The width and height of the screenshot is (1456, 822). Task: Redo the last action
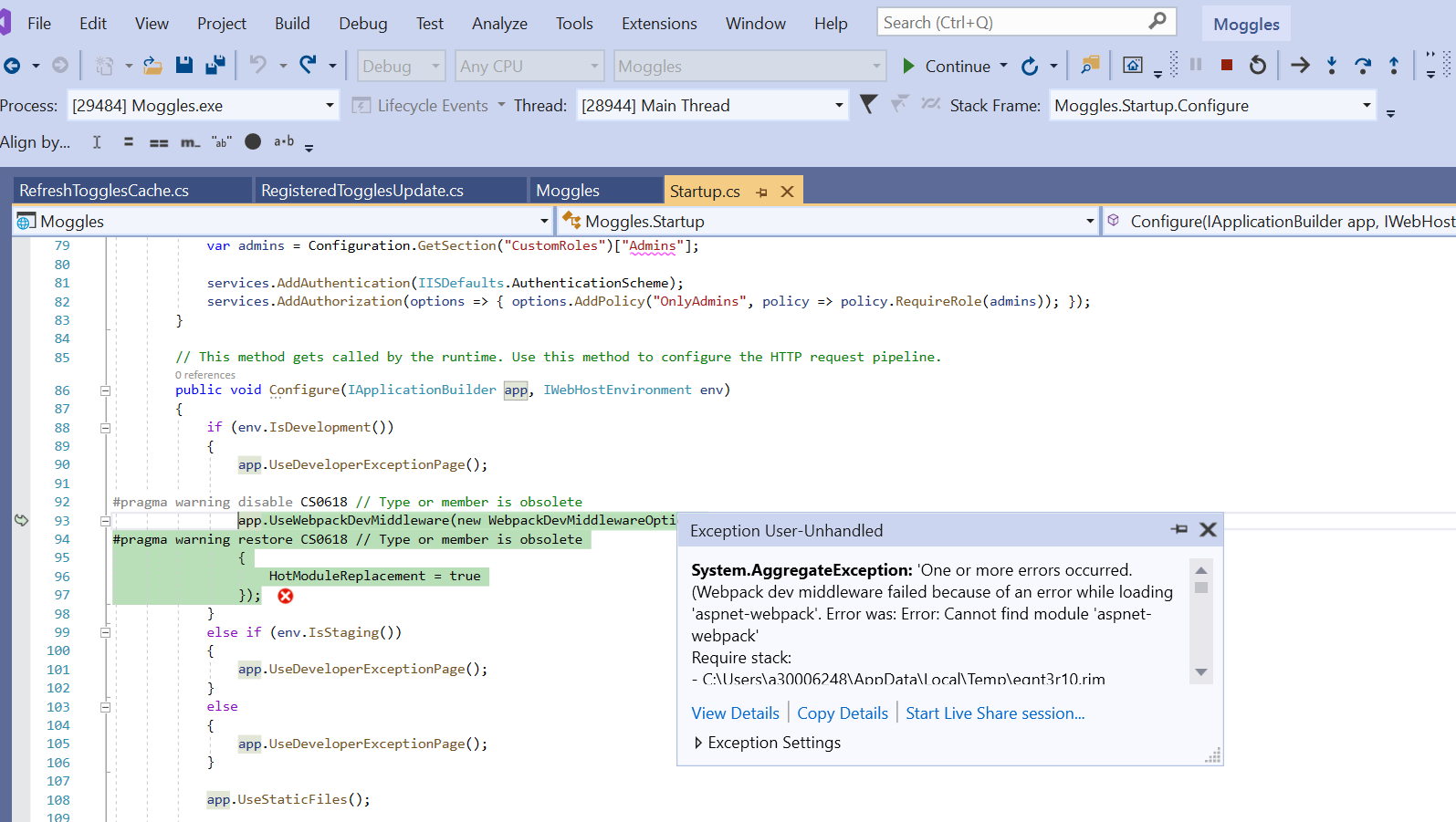(309, 65)
